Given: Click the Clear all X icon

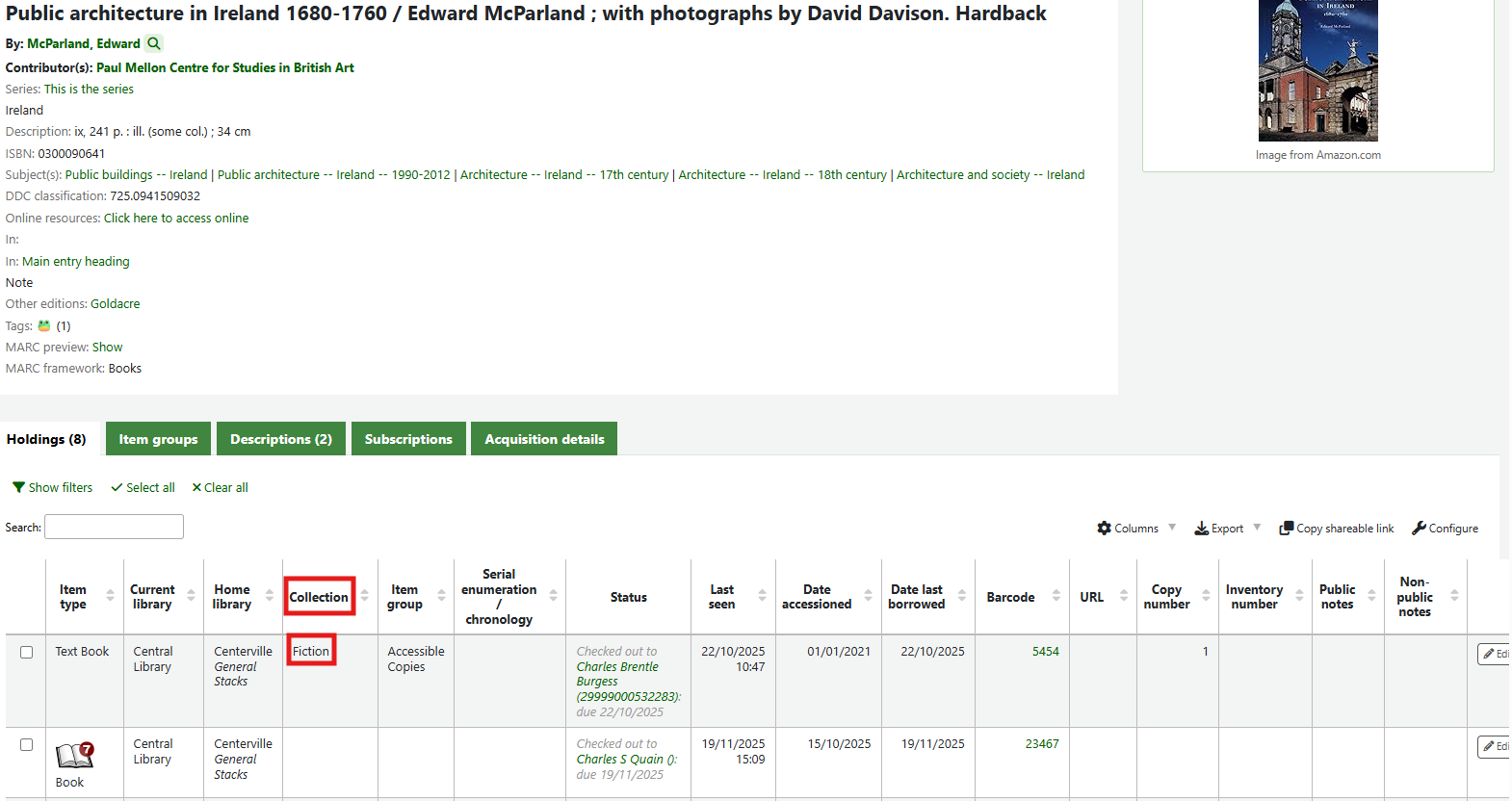Looking at the screenshot, I should [x=196, y=487].
